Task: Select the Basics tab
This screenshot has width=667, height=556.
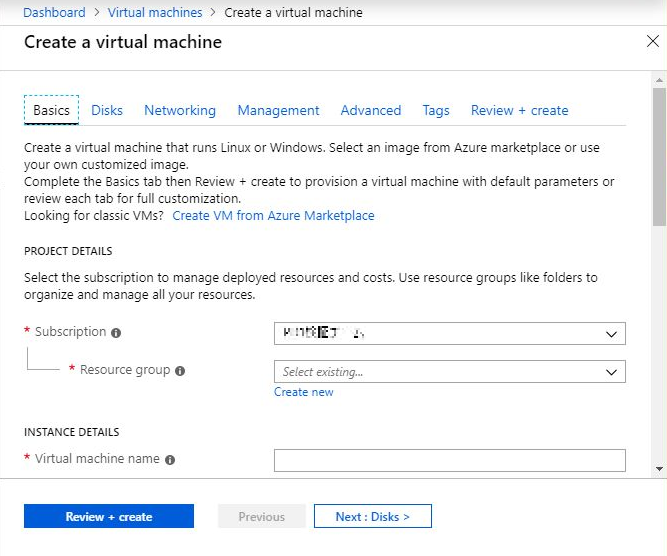Action: [x=51, y=111]
